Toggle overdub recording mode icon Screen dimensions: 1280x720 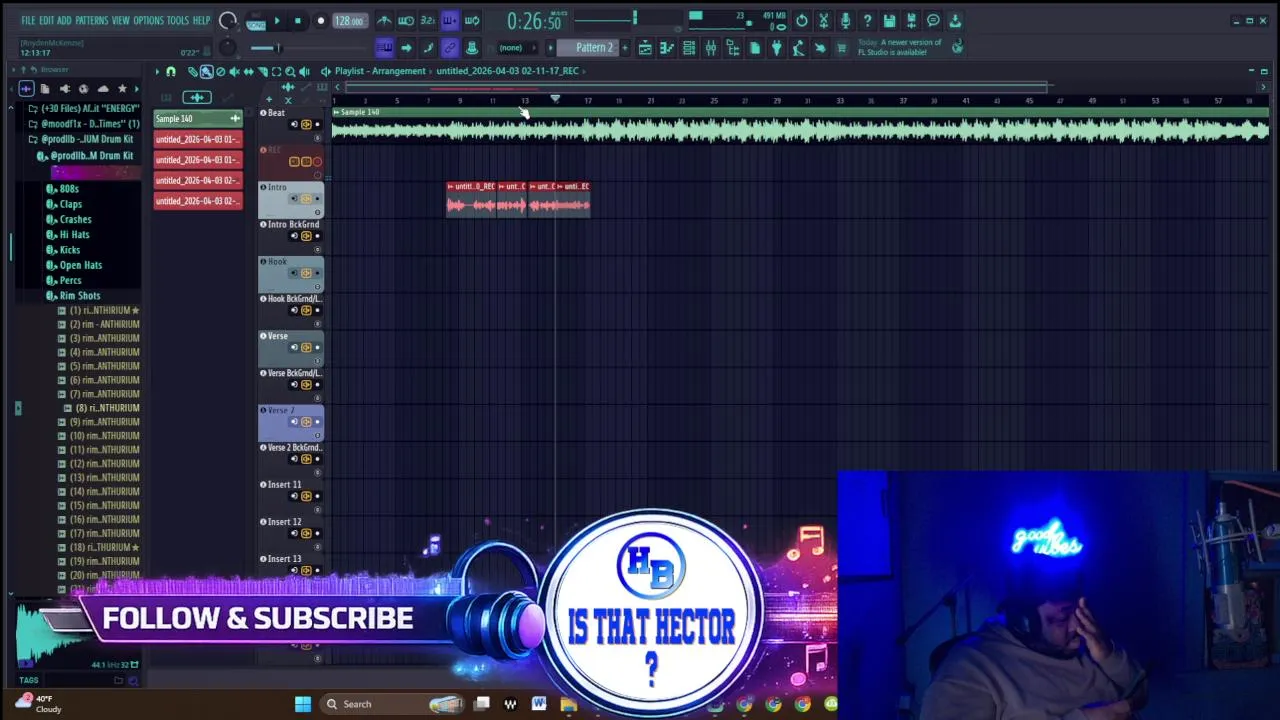point(450,20)
